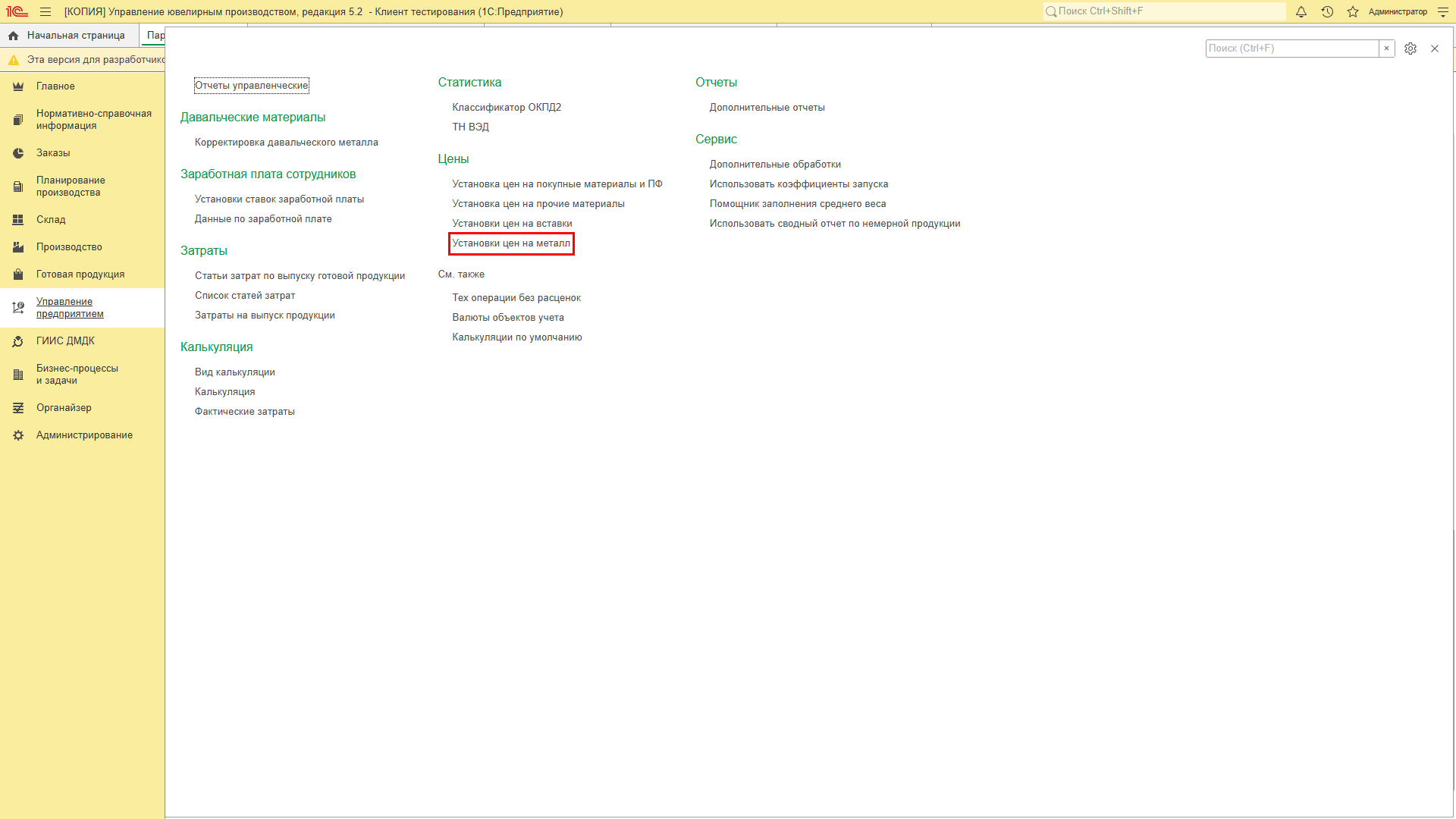Viewport: 1456px width, 819px height.
Task: Click the Склад grid icon
Action: click(x=18, y=220)
